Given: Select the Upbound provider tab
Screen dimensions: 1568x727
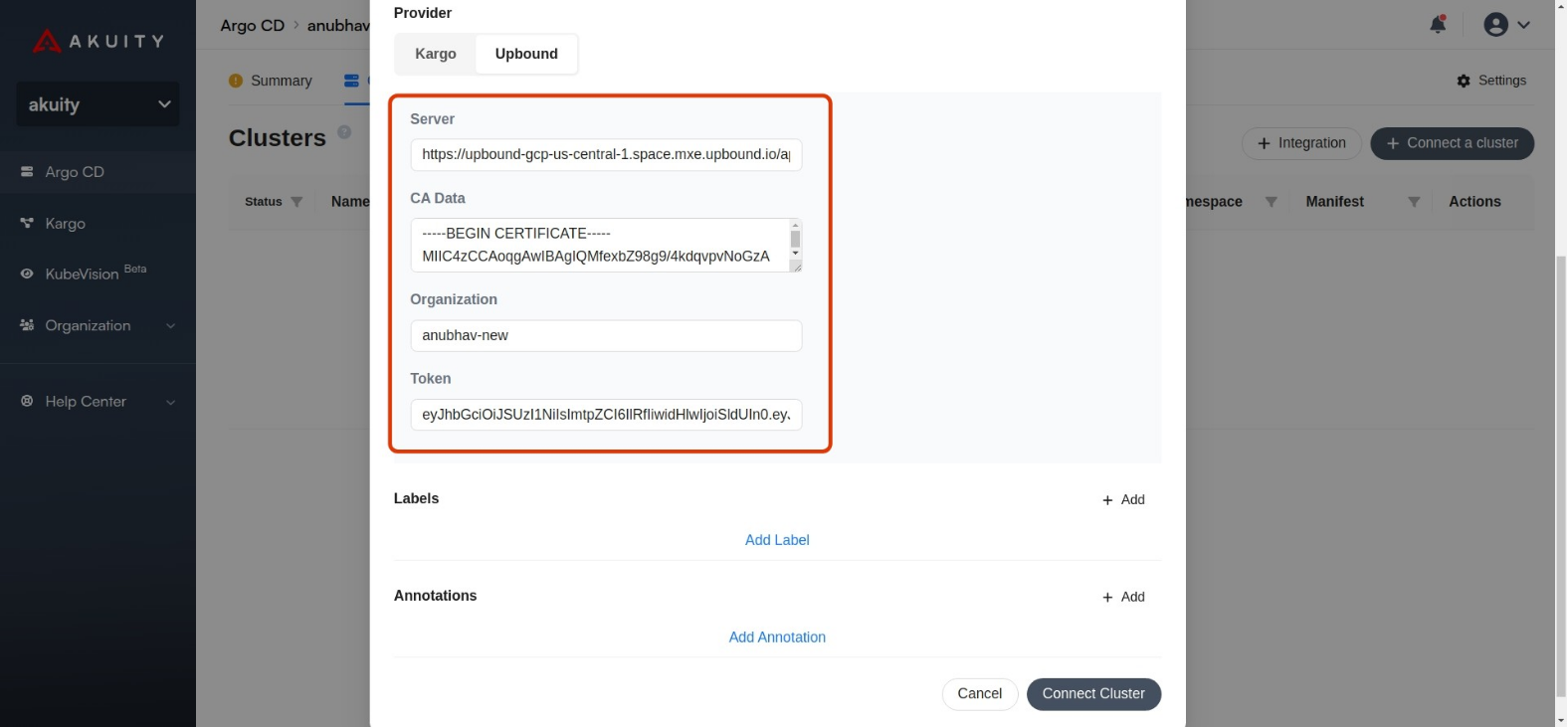Looking at the screenshot, I should [x=526, y=54].
